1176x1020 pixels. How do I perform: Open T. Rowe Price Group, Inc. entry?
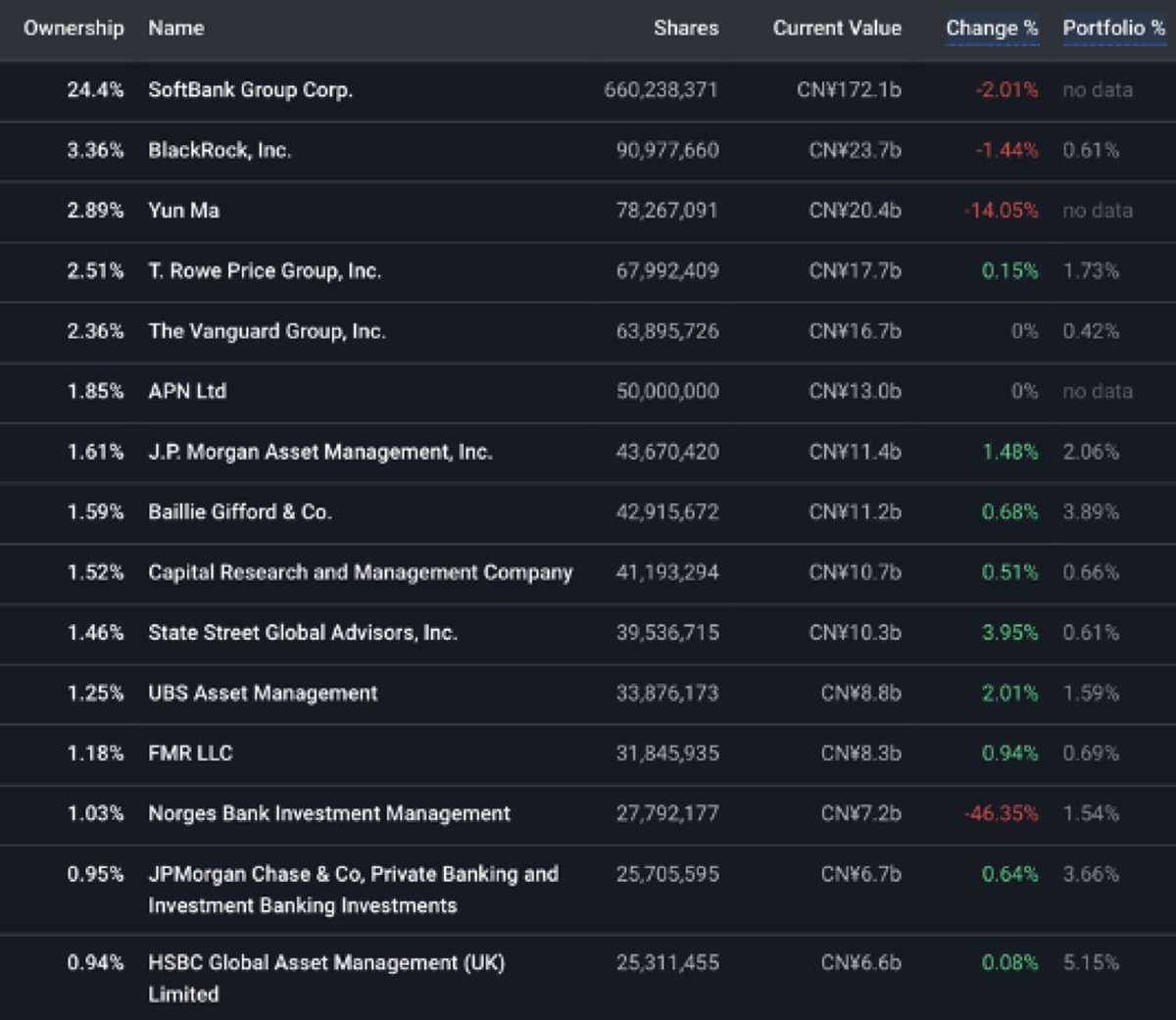coord(265,271)
